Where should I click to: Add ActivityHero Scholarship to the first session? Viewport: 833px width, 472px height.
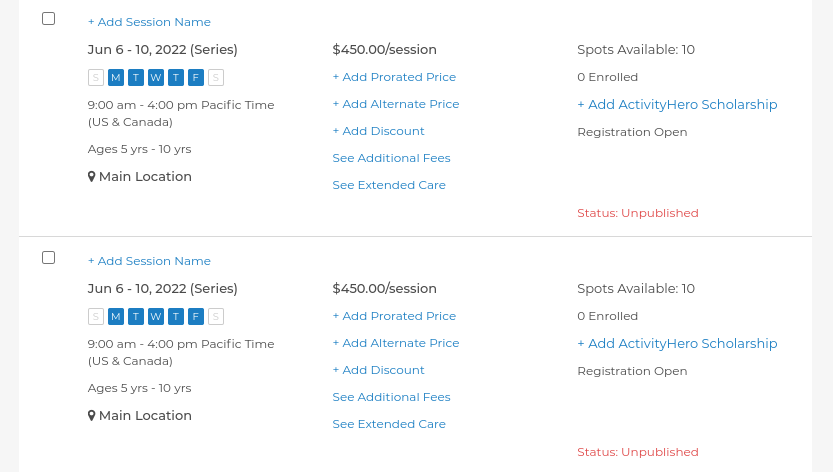(677, 105)
